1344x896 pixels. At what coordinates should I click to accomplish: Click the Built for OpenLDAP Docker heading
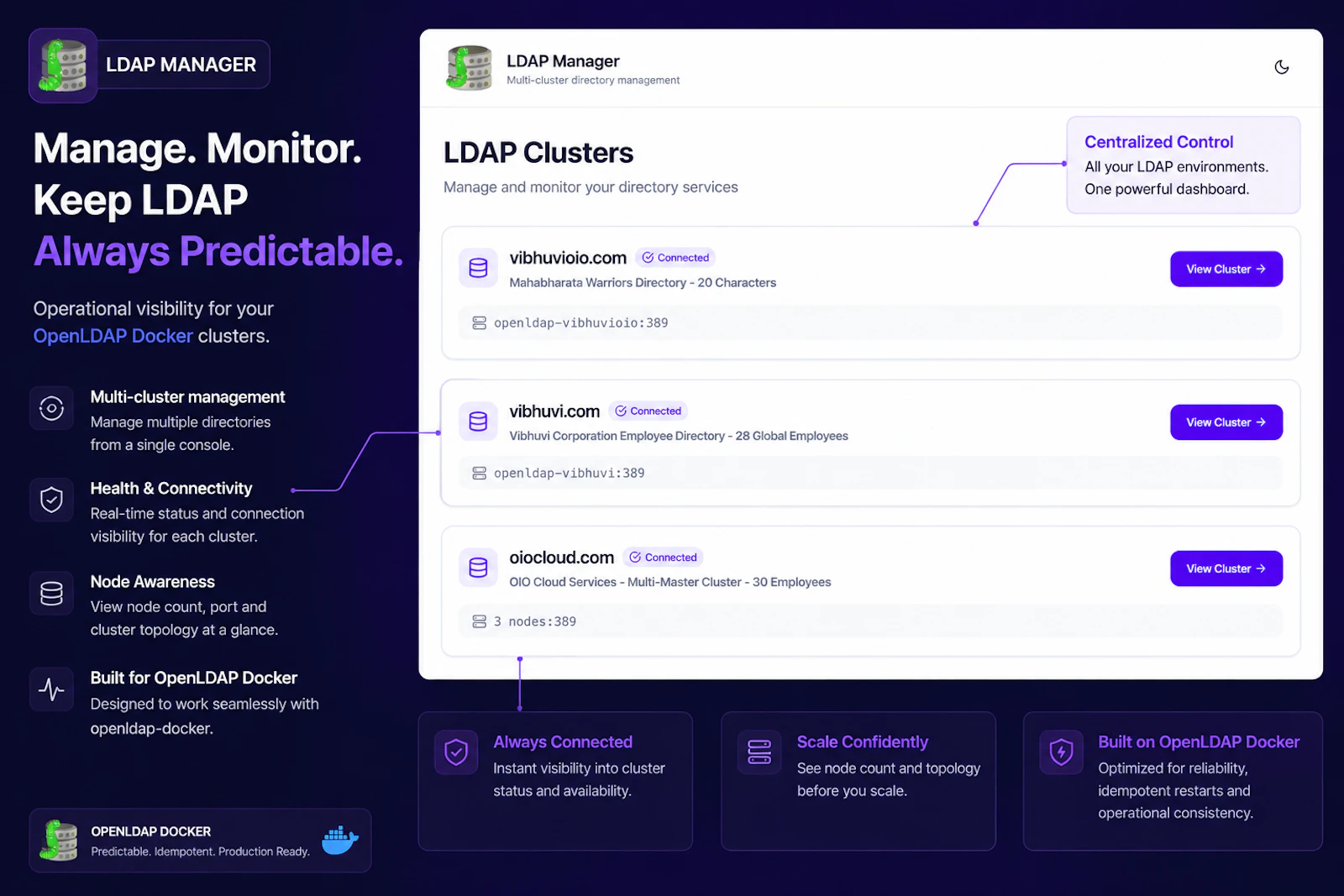tap(193, 678)
